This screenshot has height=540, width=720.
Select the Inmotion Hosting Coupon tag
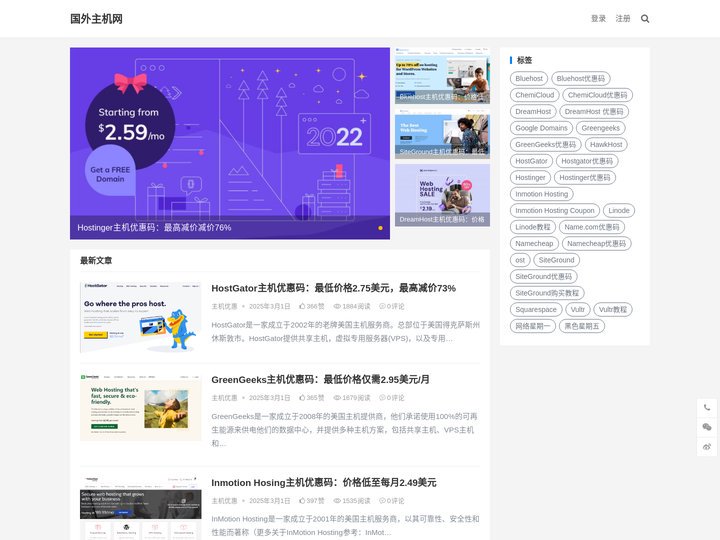click(x=555, y=211)
